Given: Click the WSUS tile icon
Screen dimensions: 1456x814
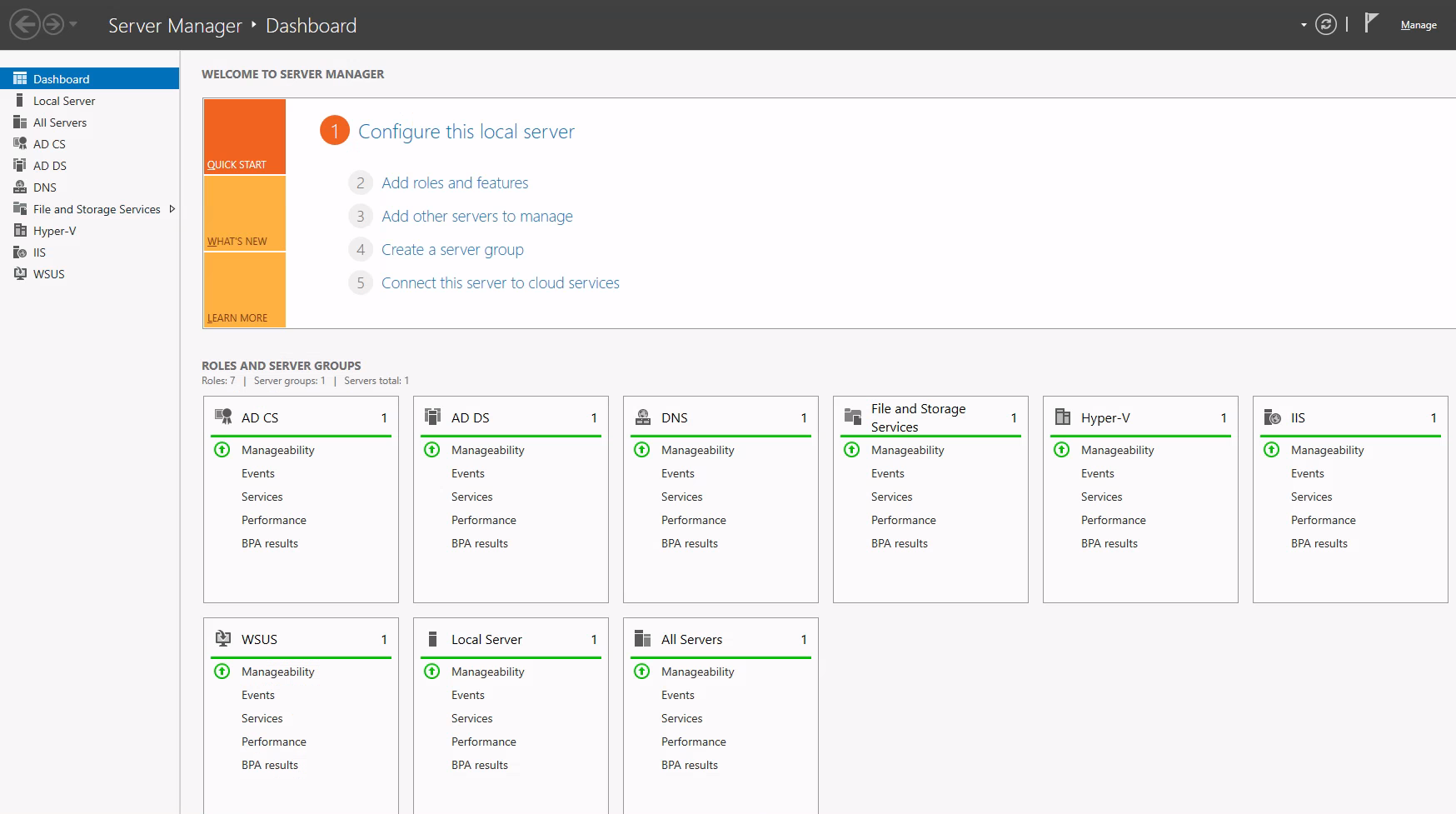Looking at the screenshot, I should 223,638.
